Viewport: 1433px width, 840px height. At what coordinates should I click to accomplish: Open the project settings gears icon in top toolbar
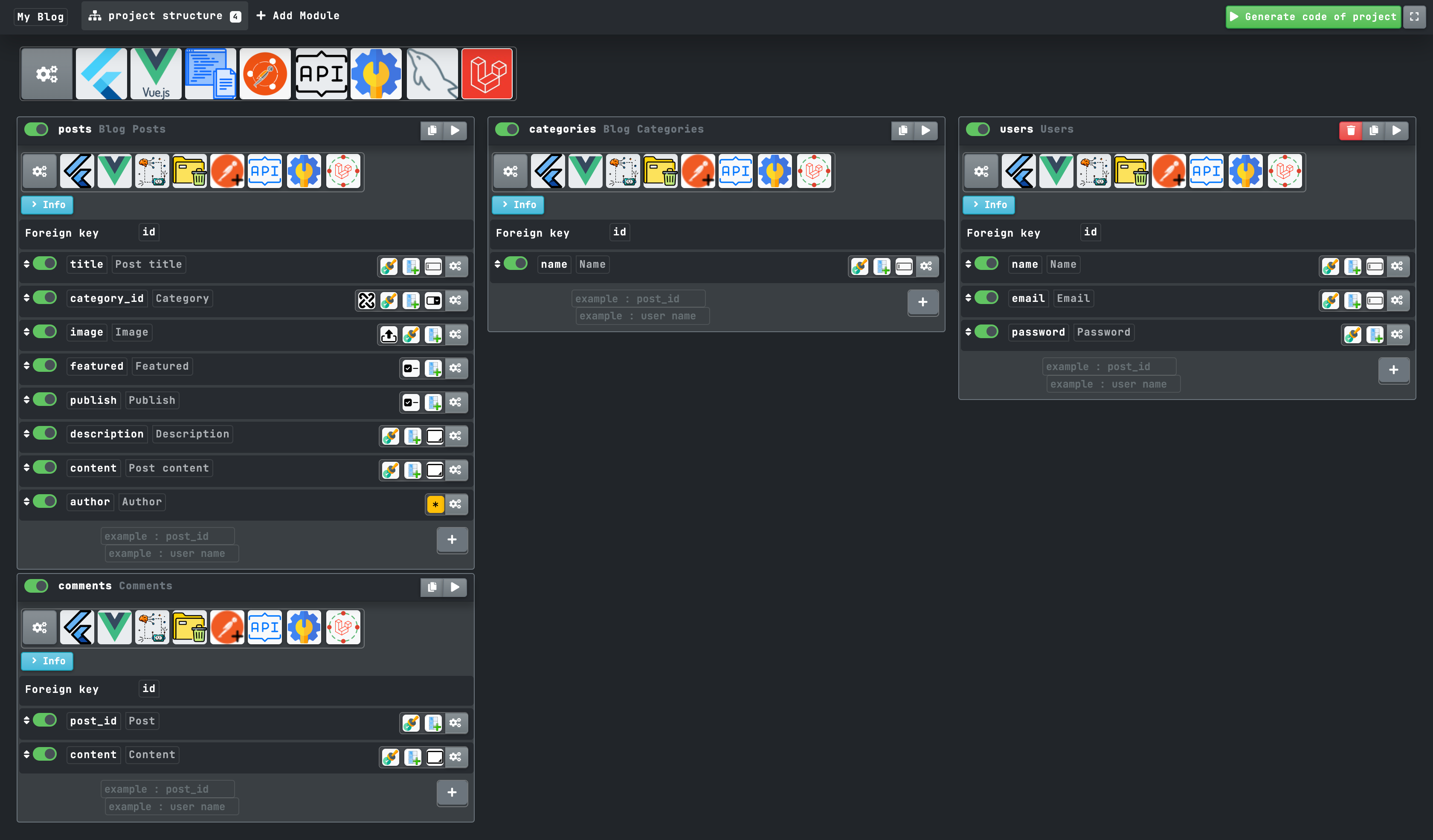tap(46, 74)
